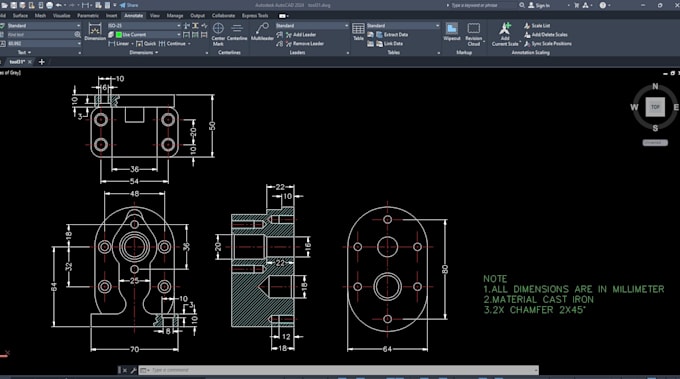Viewport: 680px width, 379px height.
Task: Switch to the Collaborate ribbon tab
Action: pos(223,16)
